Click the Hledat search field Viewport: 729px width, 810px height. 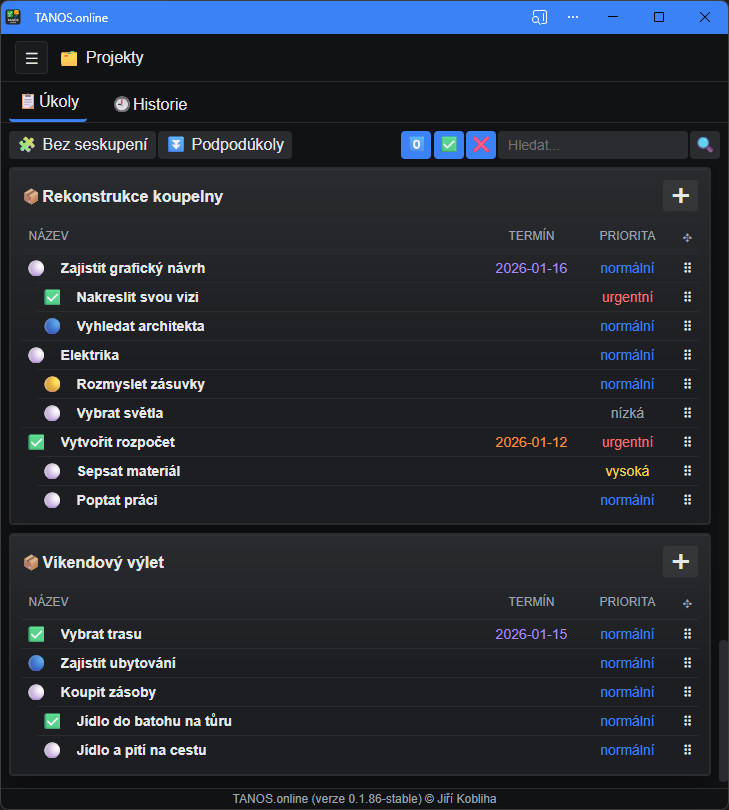(592, 145)
